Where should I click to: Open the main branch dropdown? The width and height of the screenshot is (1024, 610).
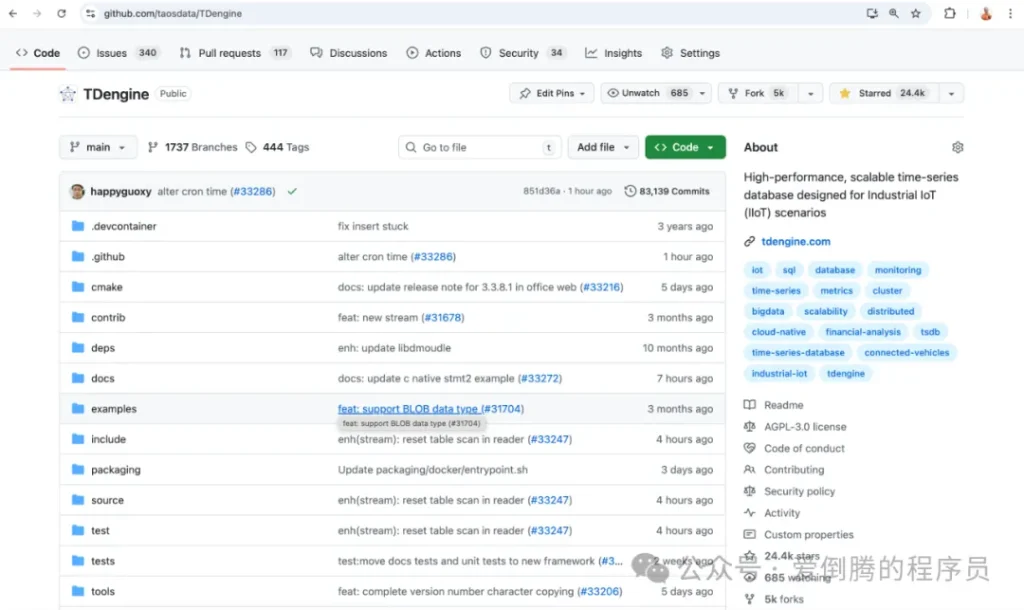97,146
